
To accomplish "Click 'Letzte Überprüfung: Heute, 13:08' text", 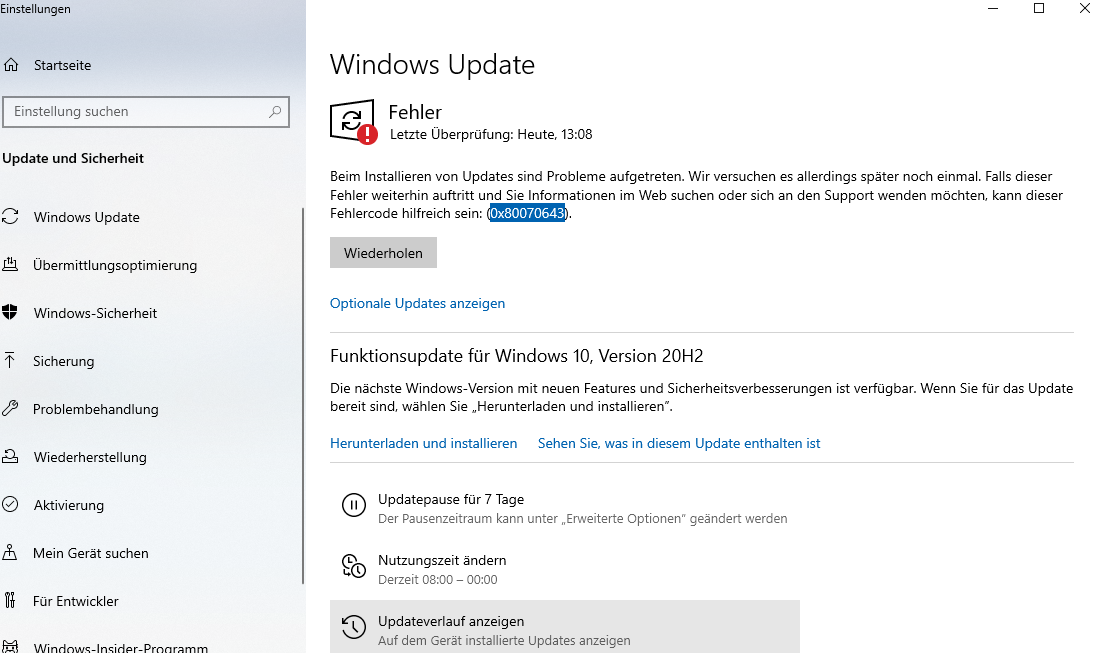I will tap(490, 135).
